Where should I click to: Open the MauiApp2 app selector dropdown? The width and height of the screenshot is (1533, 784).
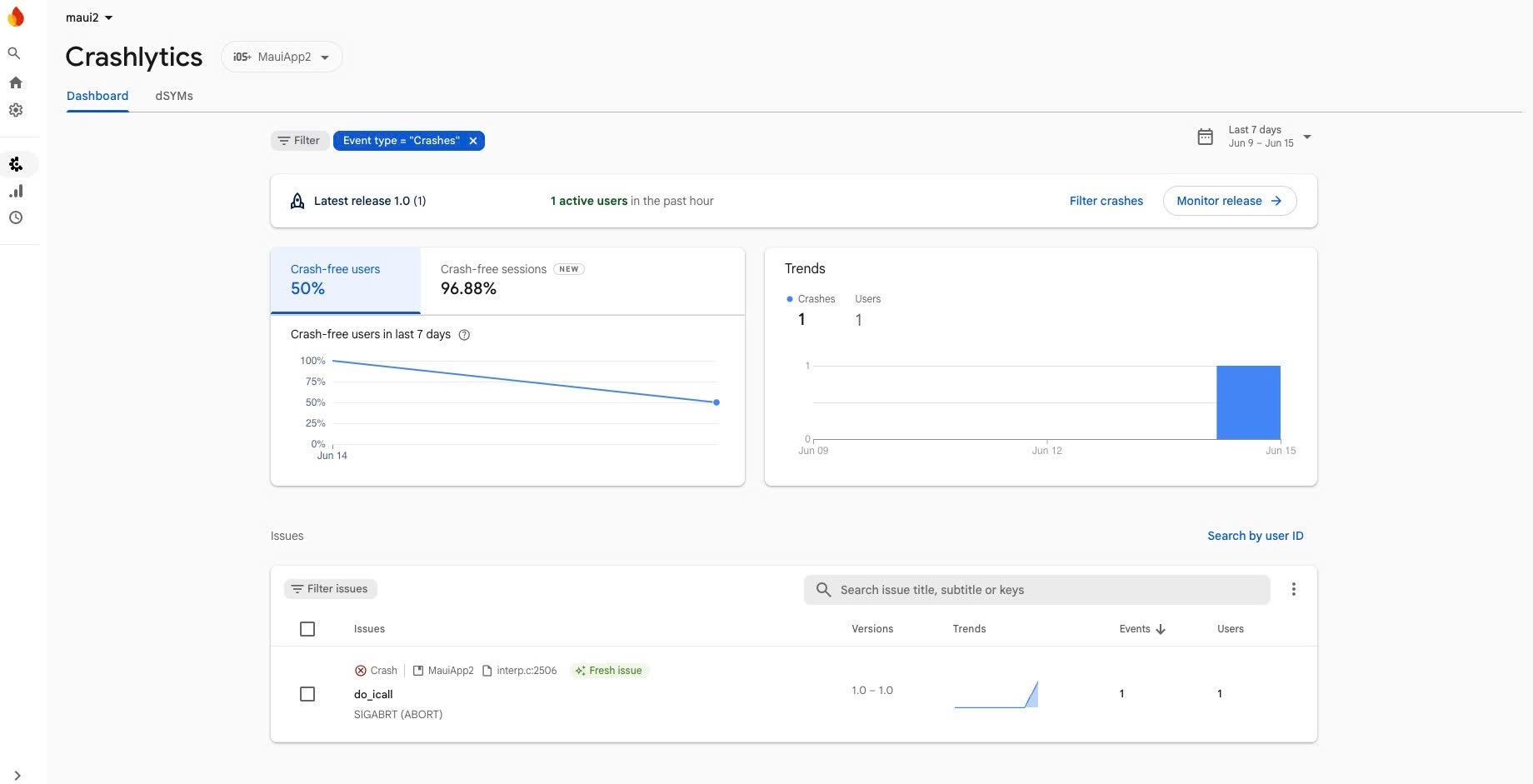[x=282, y=57]
